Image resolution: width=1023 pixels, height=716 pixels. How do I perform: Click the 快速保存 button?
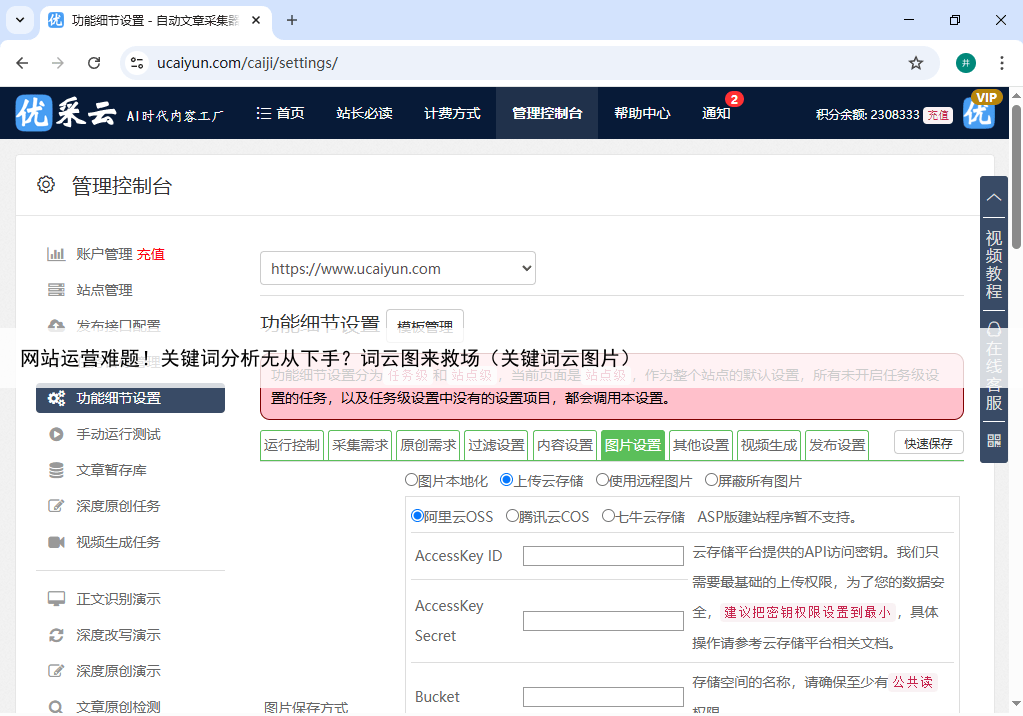(928, 443)
